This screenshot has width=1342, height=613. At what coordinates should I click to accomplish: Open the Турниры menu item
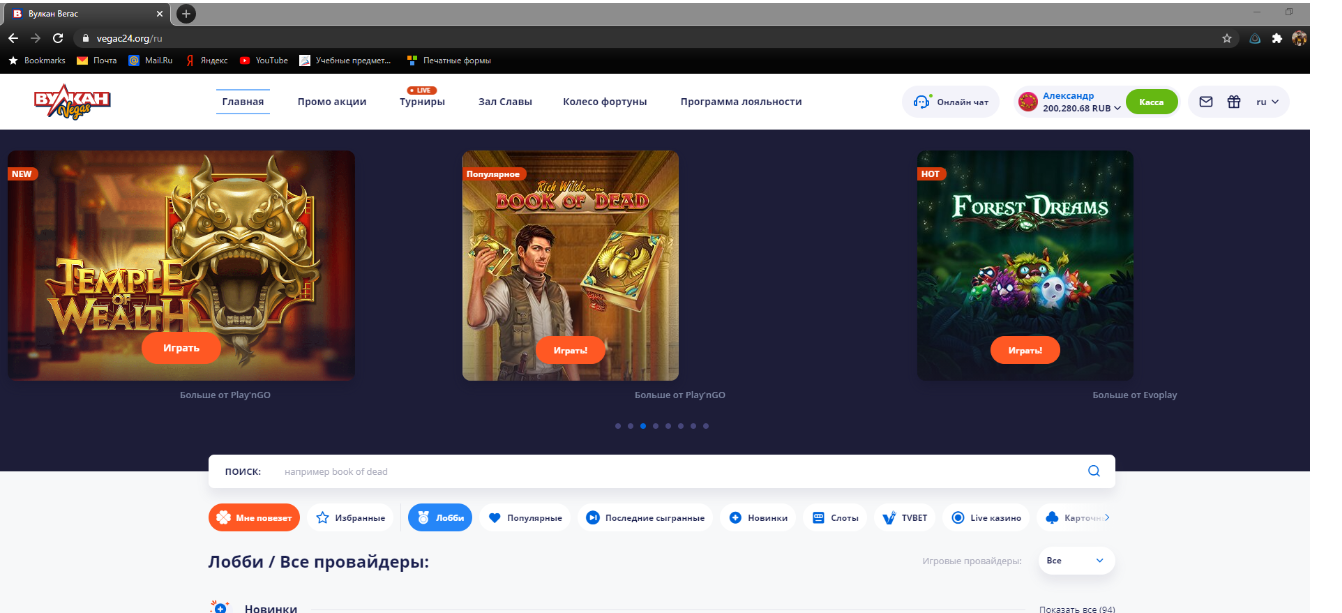[422, 101]
